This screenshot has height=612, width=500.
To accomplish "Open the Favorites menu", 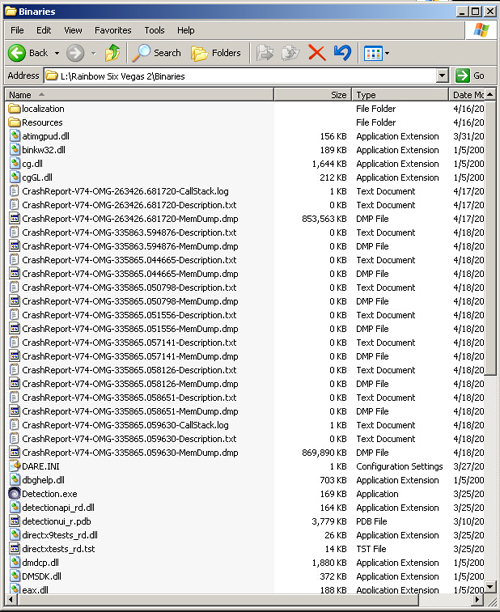I will pyautogui.click(x=113, y=30).
